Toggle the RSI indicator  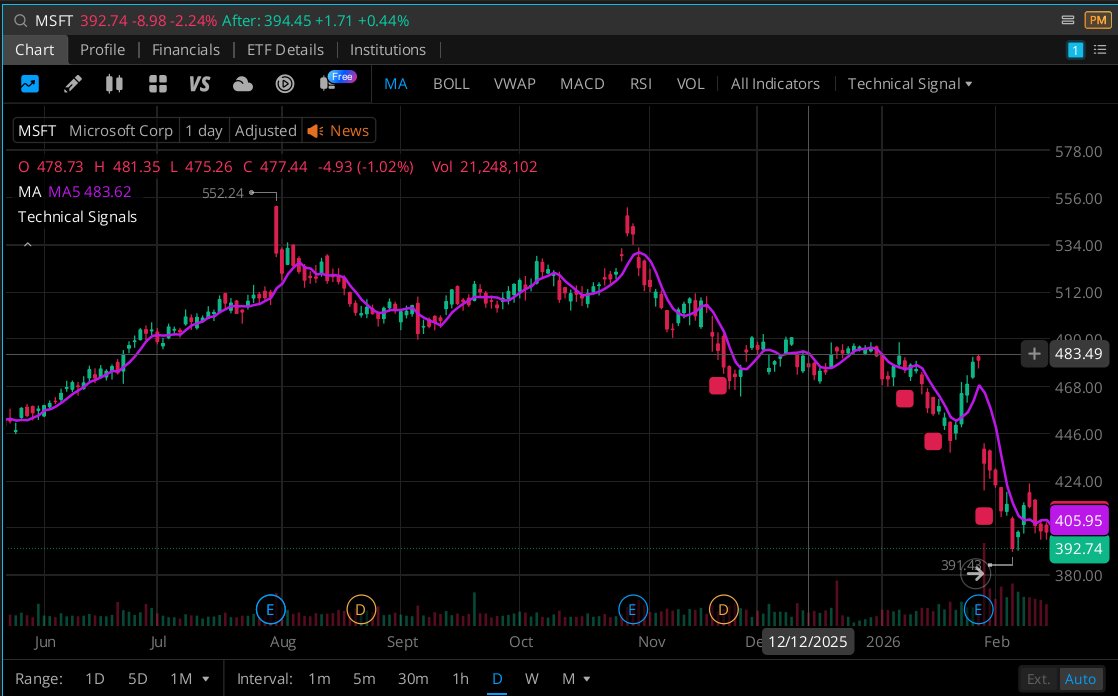click(x=641, y=84)
